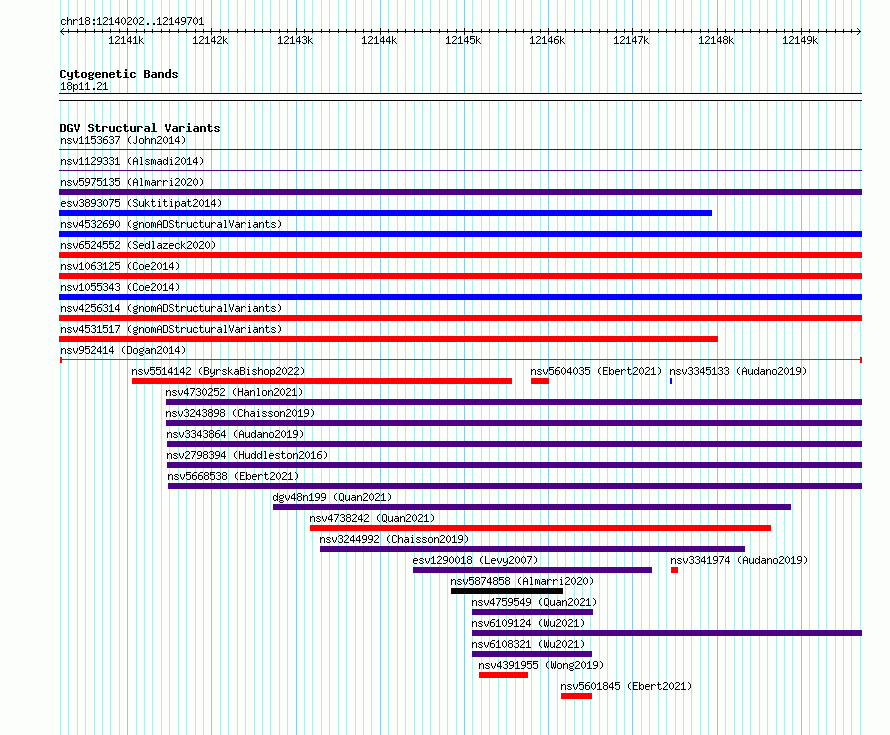Click the nsv6109124 (Wu2021) label
Image resolution: width=890 pixels, height=735 pixels.
[528, 623]
